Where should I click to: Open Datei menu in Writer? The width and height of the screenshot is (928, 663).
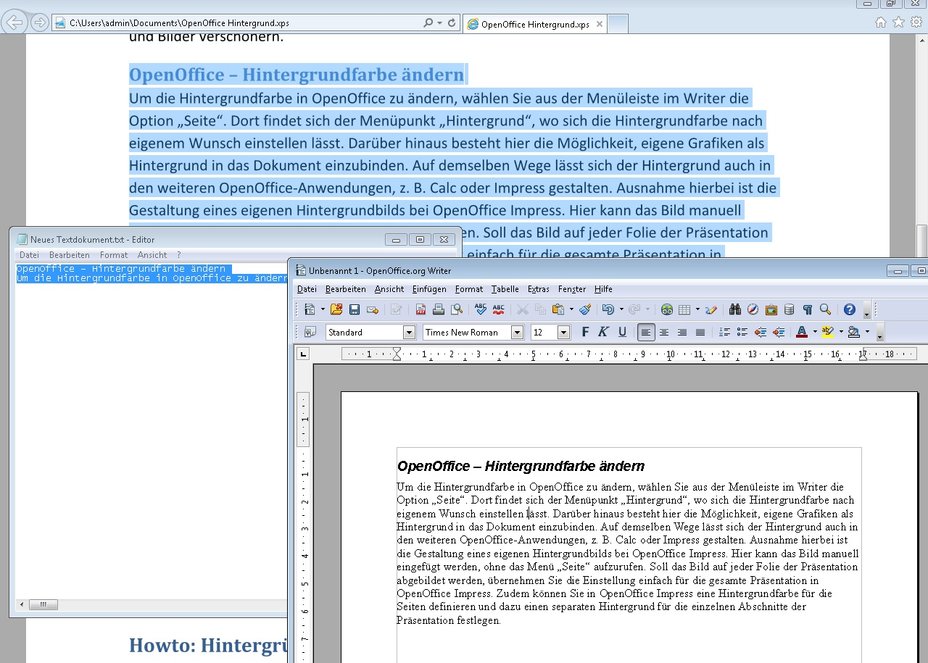[307, 289]
